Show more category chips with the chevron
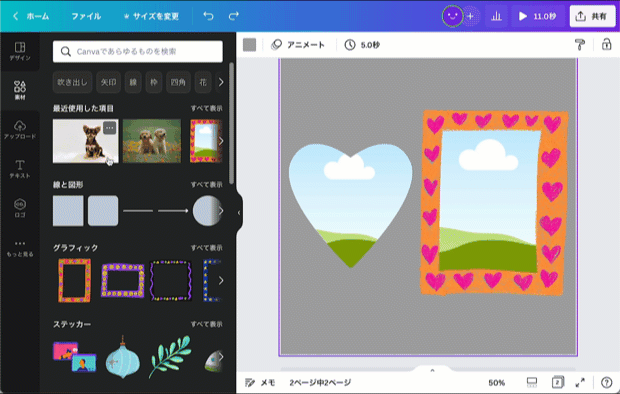 click(x=221, y=82)
